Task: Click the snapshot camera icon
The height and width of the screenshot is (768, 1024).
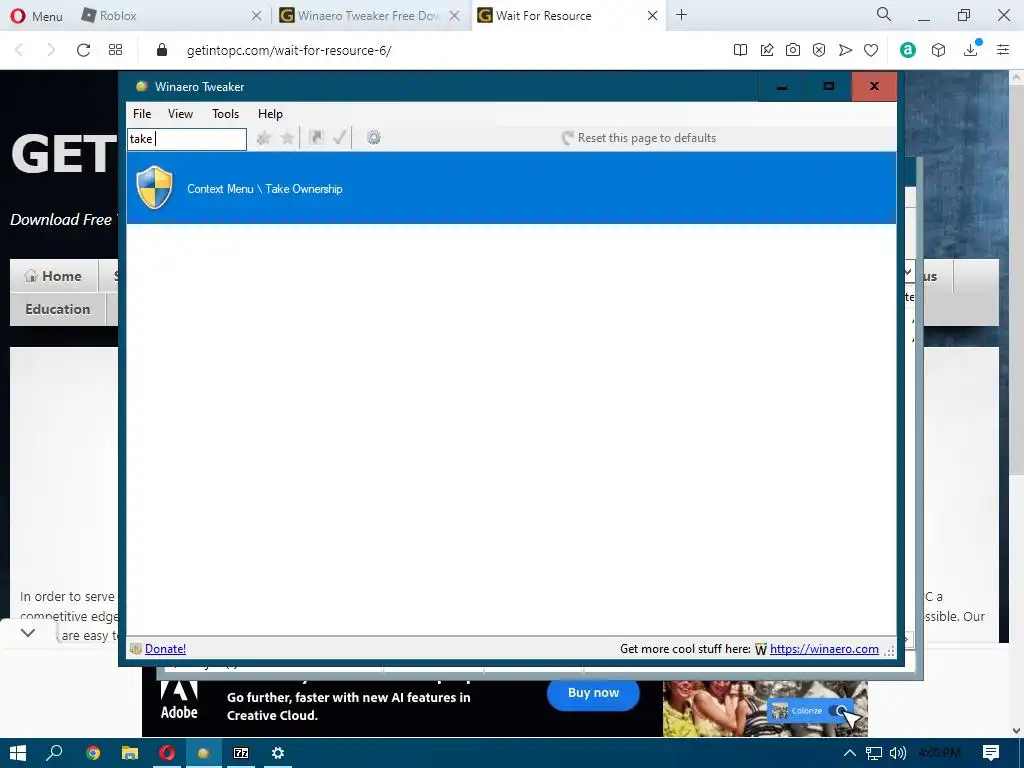Action: coord(793,50)
